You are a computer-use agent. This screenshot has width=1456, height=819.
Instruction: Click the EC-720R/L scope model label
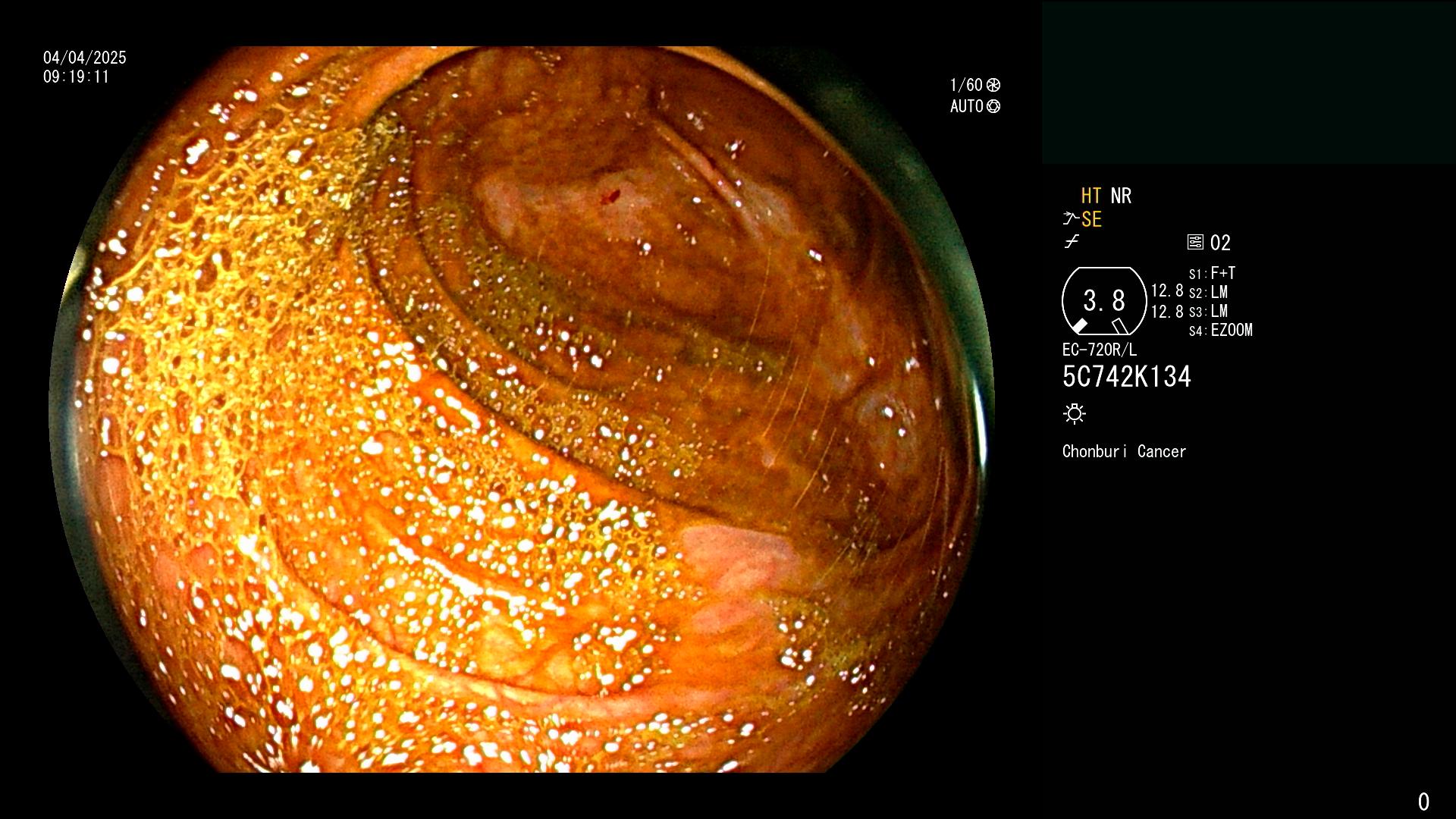tap(1099, 350)
